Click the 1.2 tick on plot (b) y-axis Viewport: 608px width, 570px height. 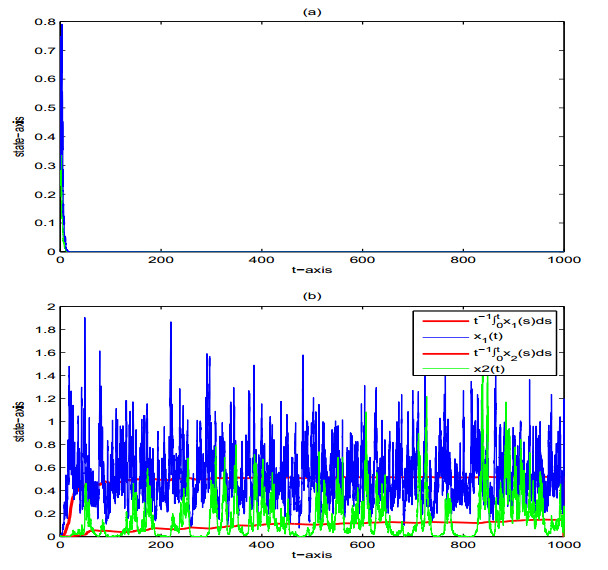coord(47,398)
